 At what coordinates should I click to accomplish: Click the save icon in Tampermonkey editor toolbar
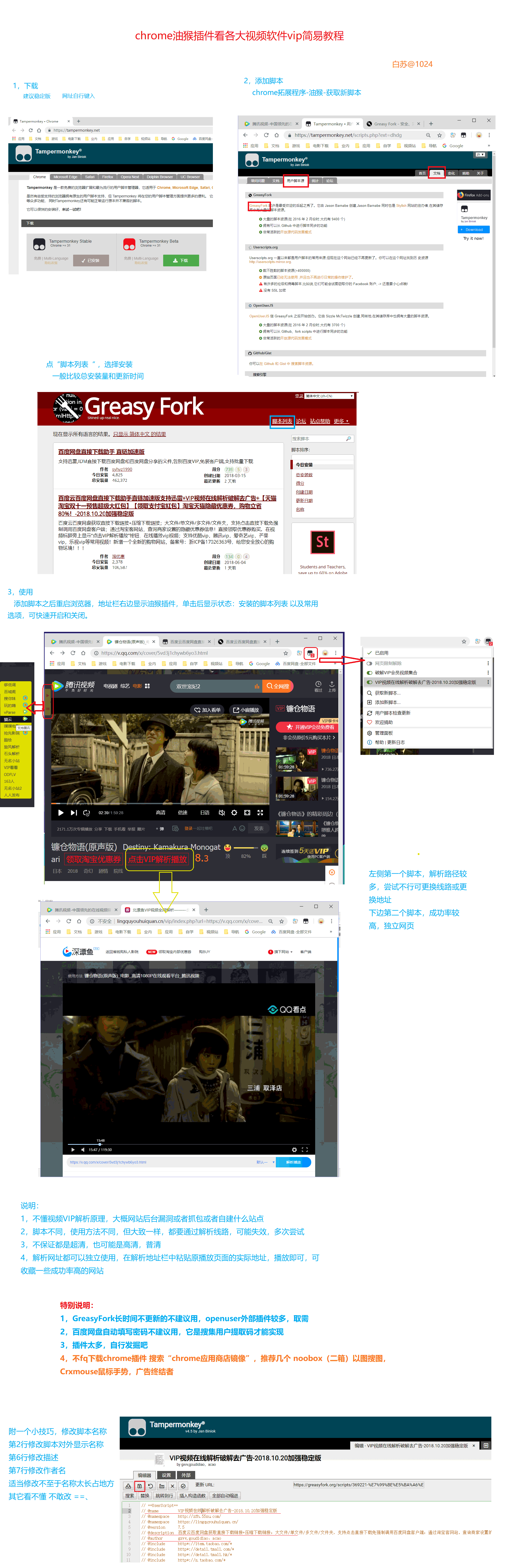pos(139,1486)
